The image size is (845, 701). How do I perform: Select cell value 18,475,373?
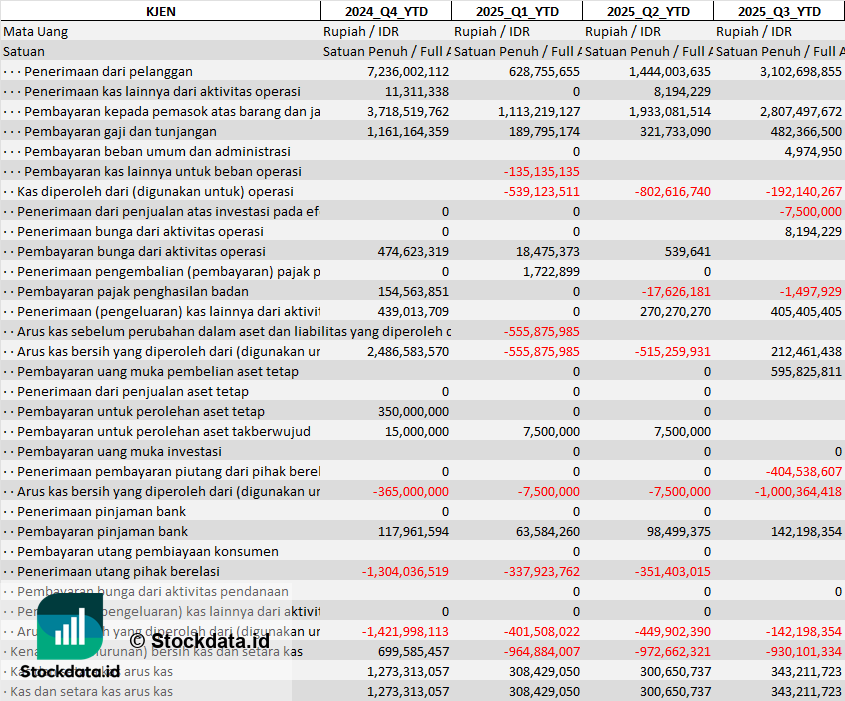coord(548,252)
